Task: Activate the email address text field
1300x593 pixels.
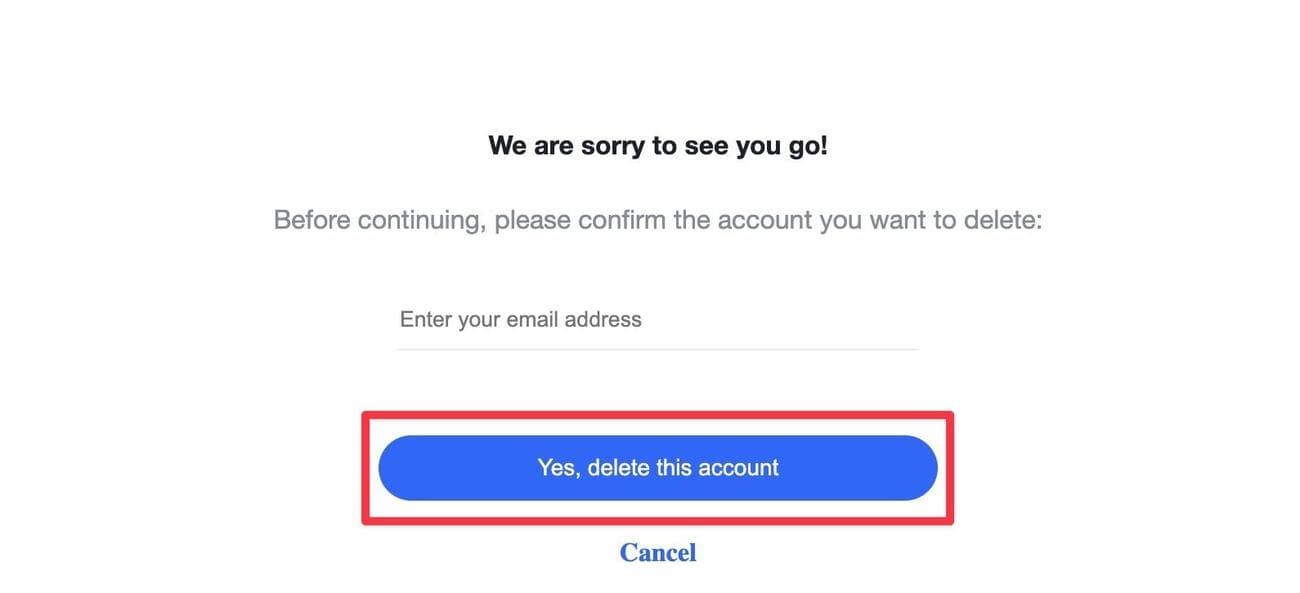Action: pyautogui.click(x=657, y=320)
